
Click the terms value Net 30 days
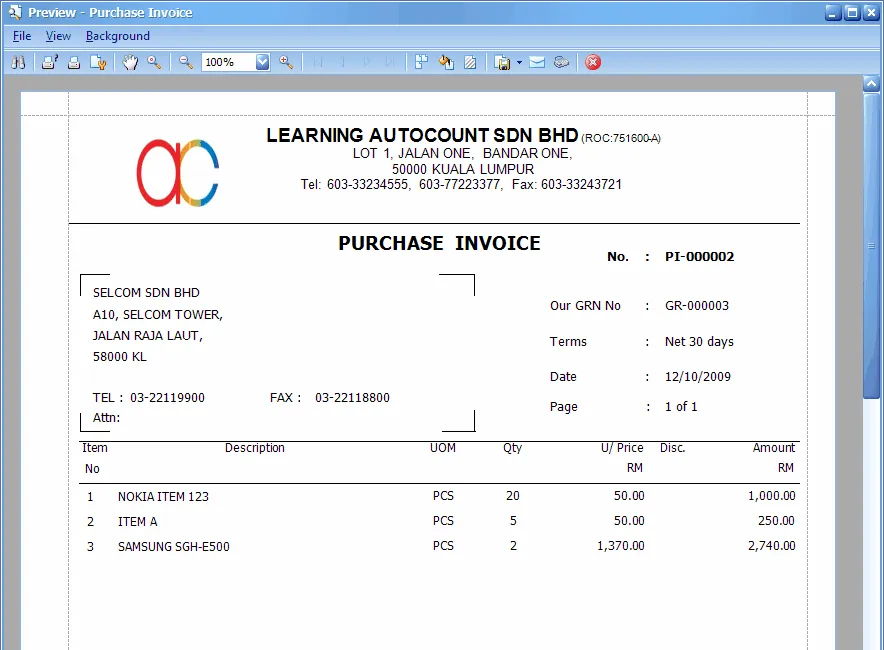tap(699, 342)
